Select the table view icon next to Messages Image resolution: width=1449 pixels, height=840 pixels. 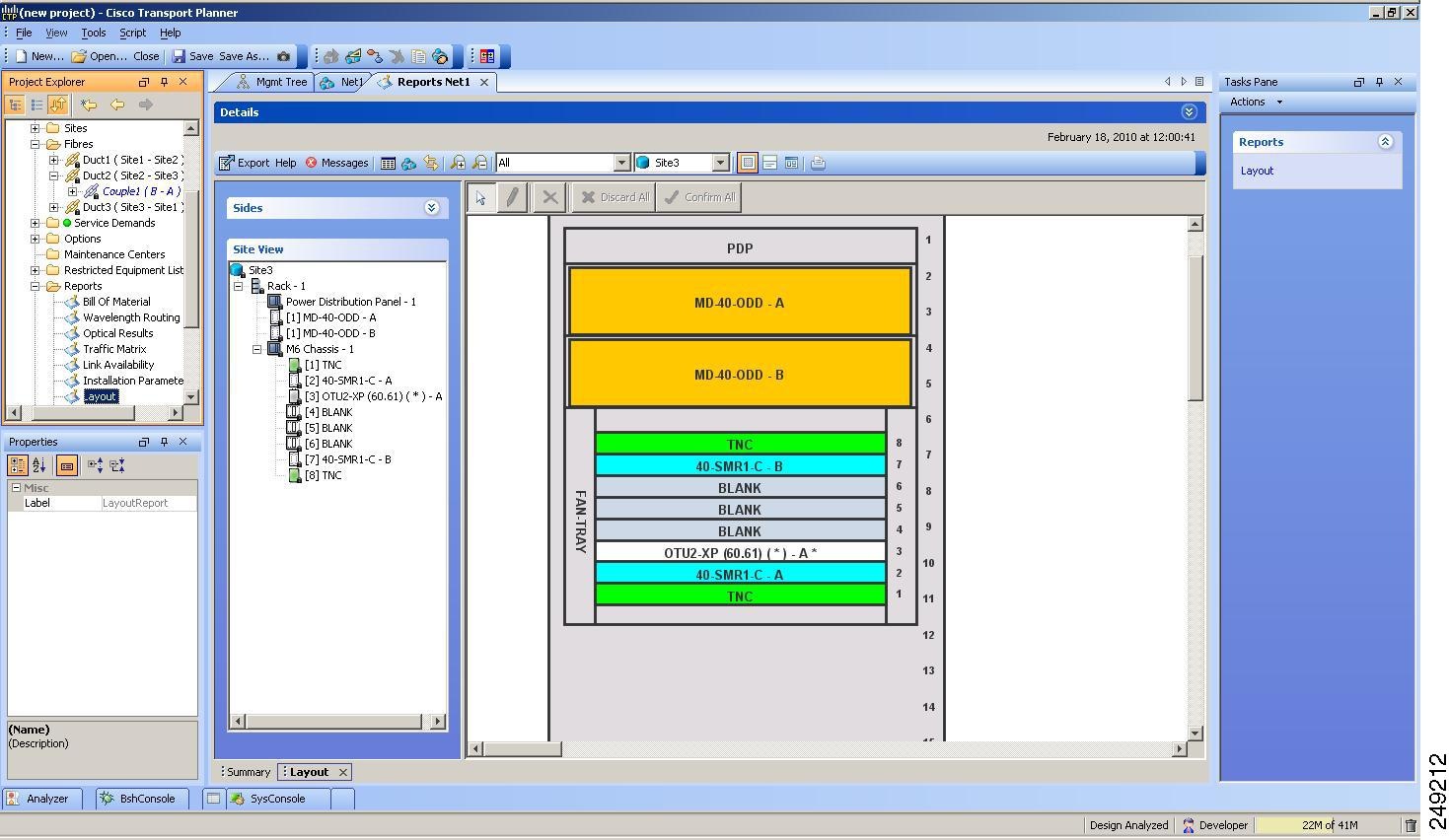click(x=389, y=163)
